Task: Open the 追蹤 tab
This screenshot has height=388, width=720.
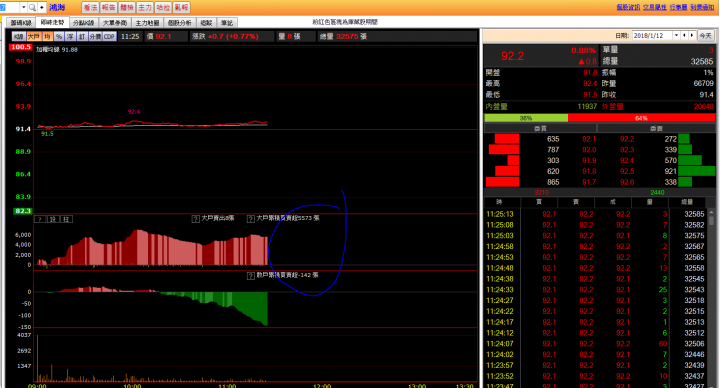Action: [207, 22]
